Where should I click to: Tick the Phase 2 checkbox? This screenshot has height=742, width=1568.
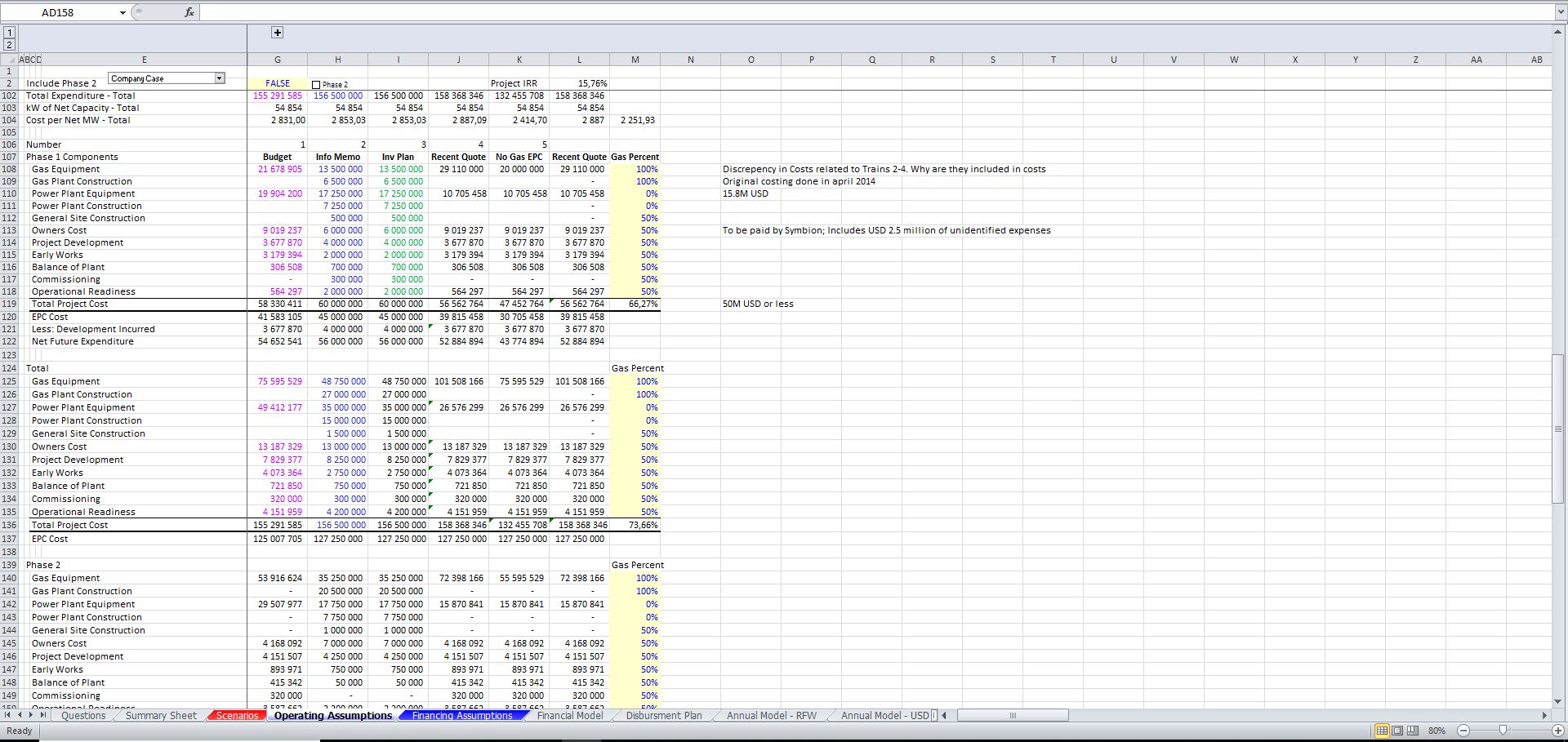(315, 83)
